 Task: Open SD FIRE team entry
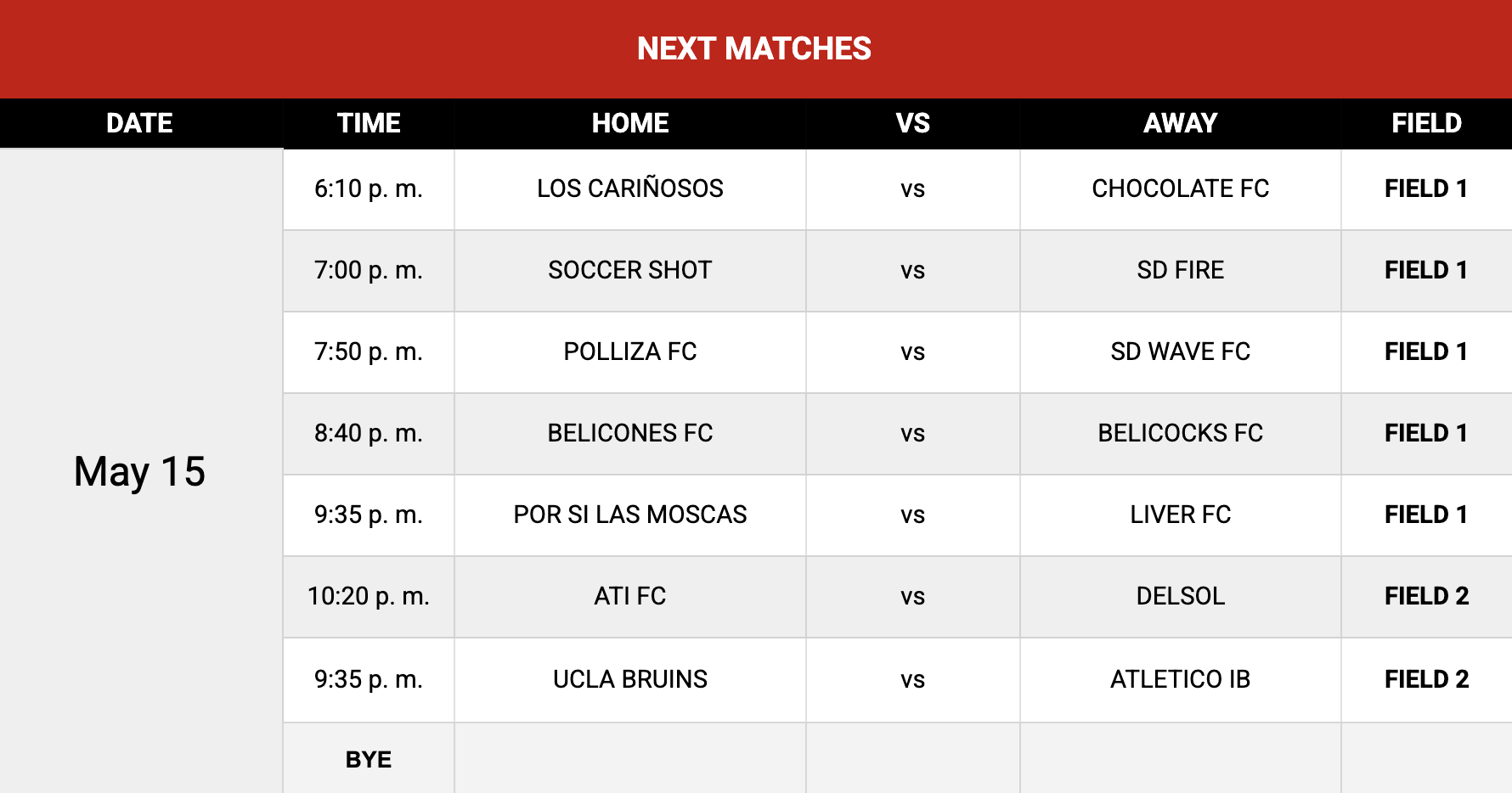point(1181,270)
